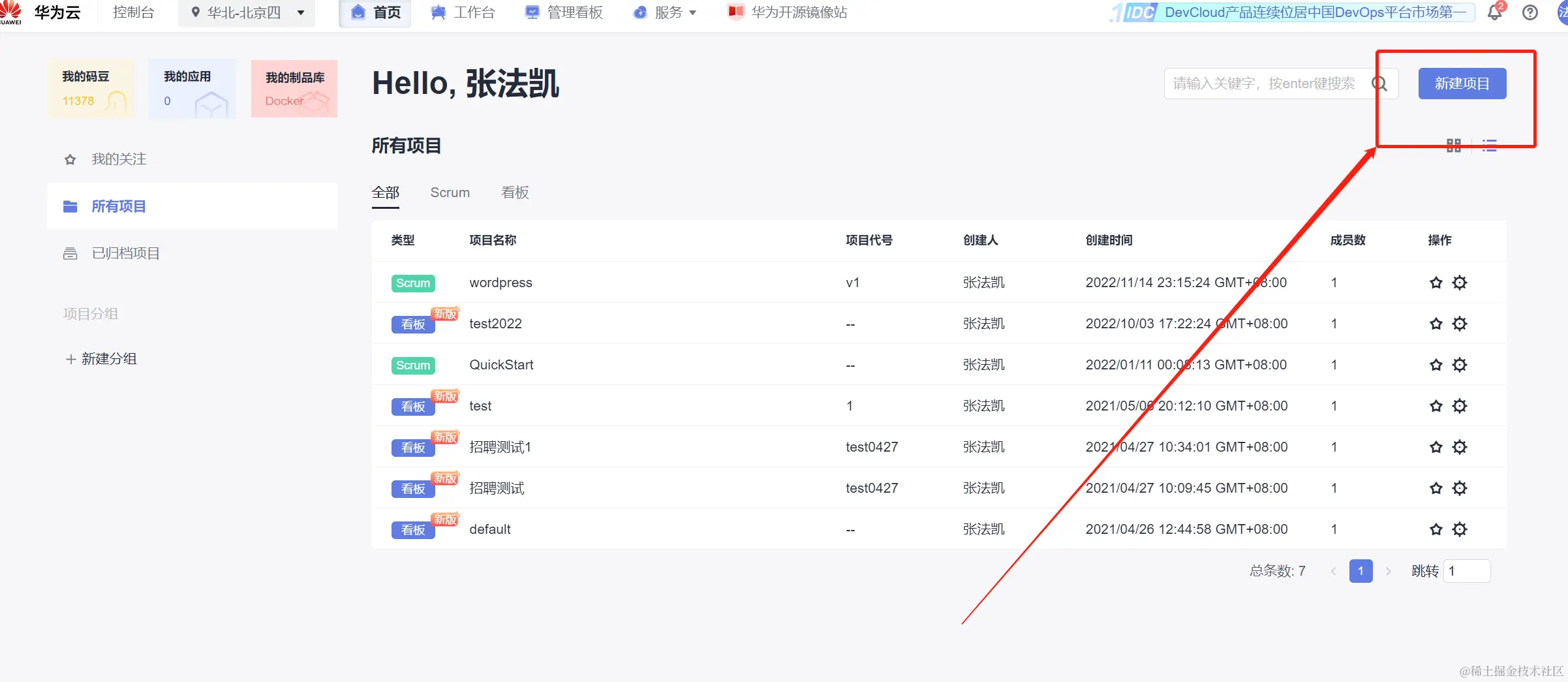Switch to grid card view icon
This screenshot has width=1568, height=682.
[x=1454, y=146]
